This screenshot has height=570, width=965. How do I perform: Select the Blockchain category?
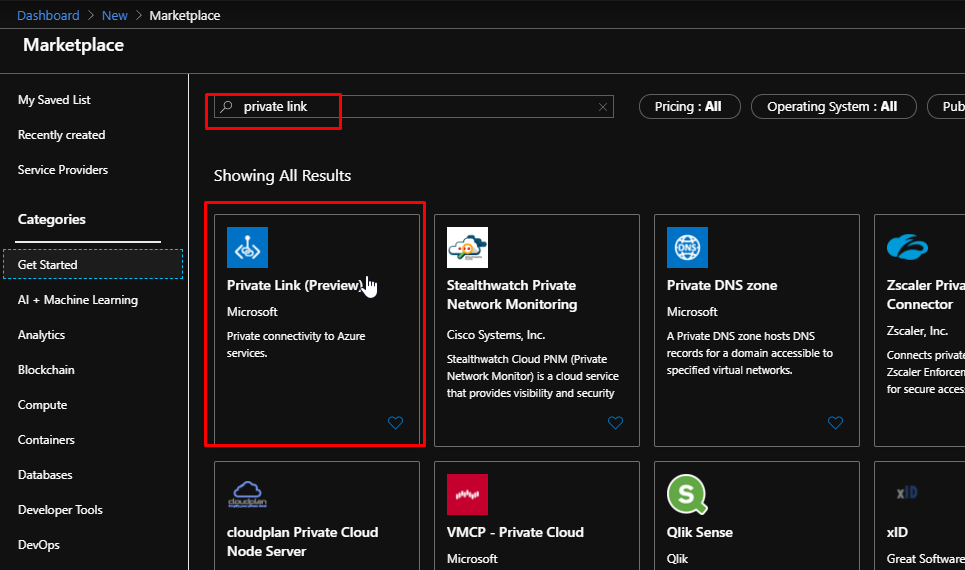tap(46, 370)
